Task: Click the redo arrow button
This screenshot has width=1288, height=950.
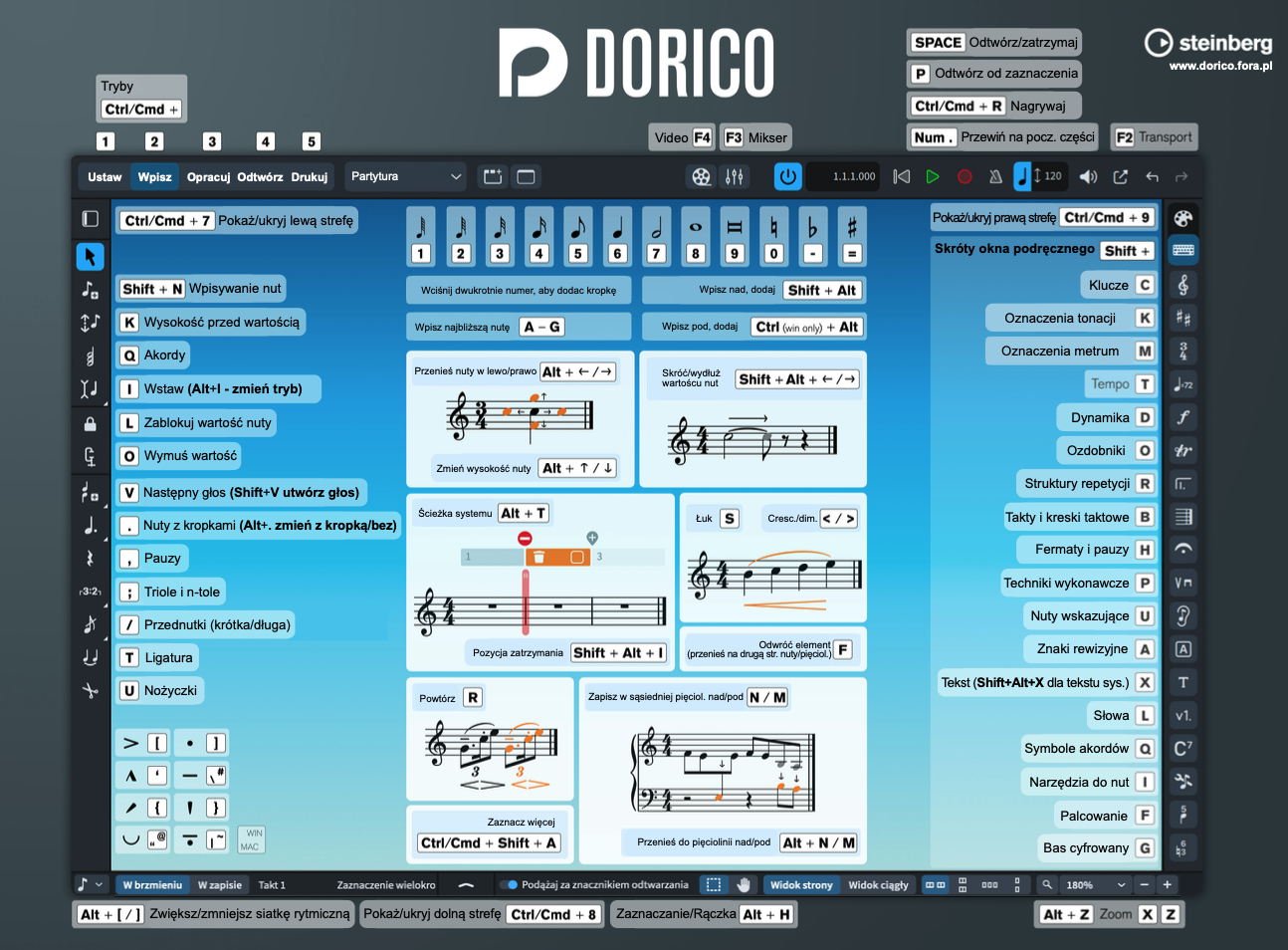Action: 1182,177
